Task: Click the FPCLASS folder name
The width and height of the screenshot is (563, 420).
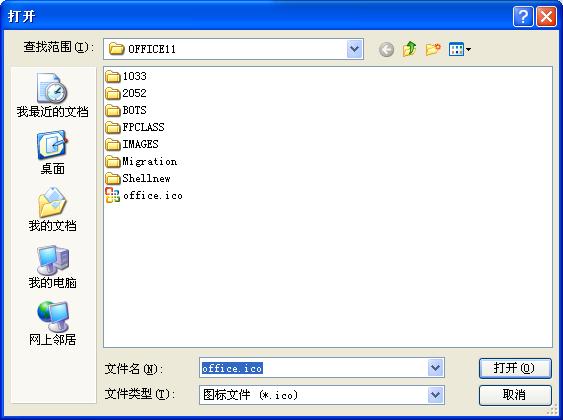Action: 143,127
